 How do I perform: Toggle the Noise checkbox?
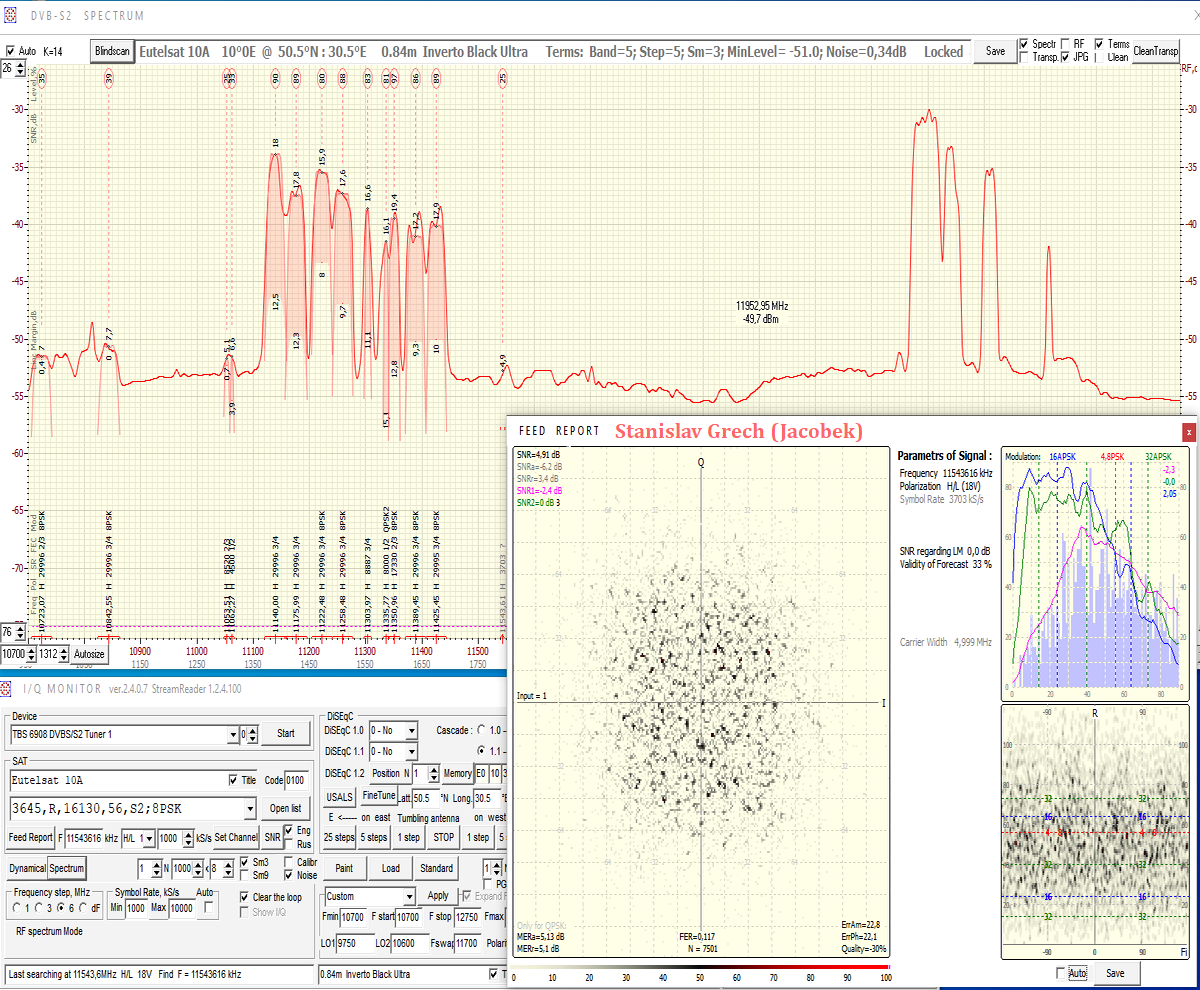(x=288, y=875)
